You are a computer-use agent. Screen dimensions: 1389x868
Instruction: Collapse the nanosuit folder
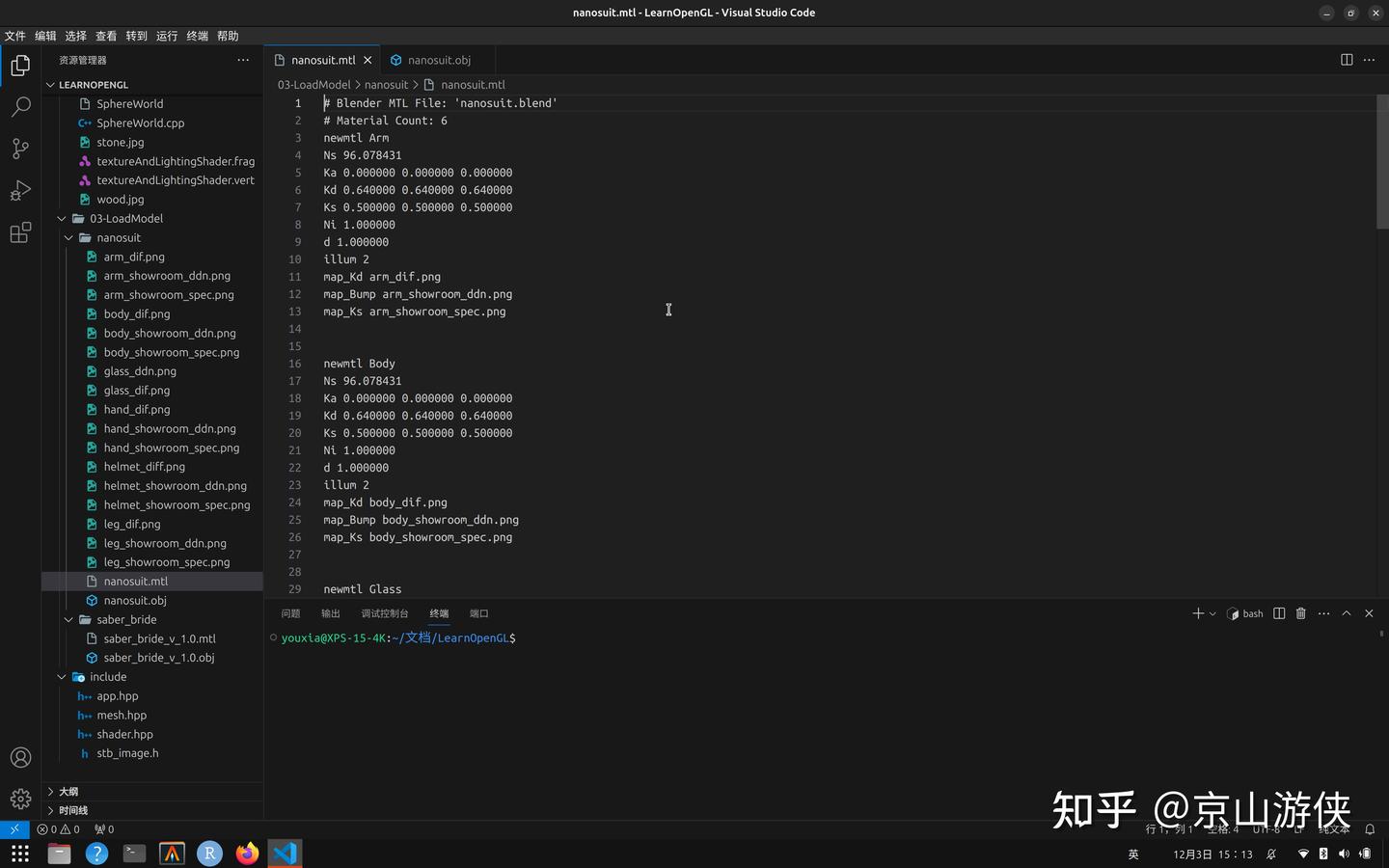(x=68, y=237)
